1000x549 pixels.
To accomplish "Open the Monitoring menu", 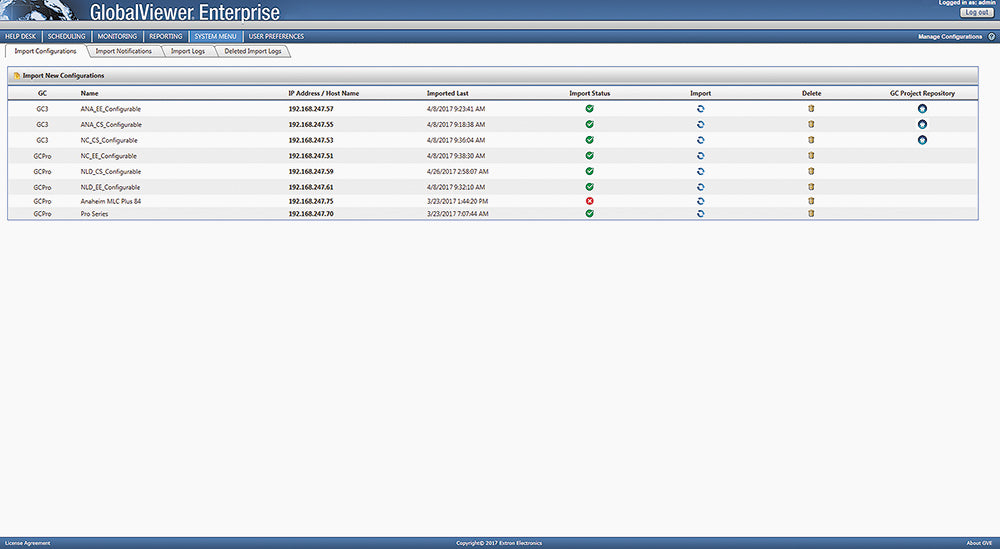I will [x=117, y=36].
